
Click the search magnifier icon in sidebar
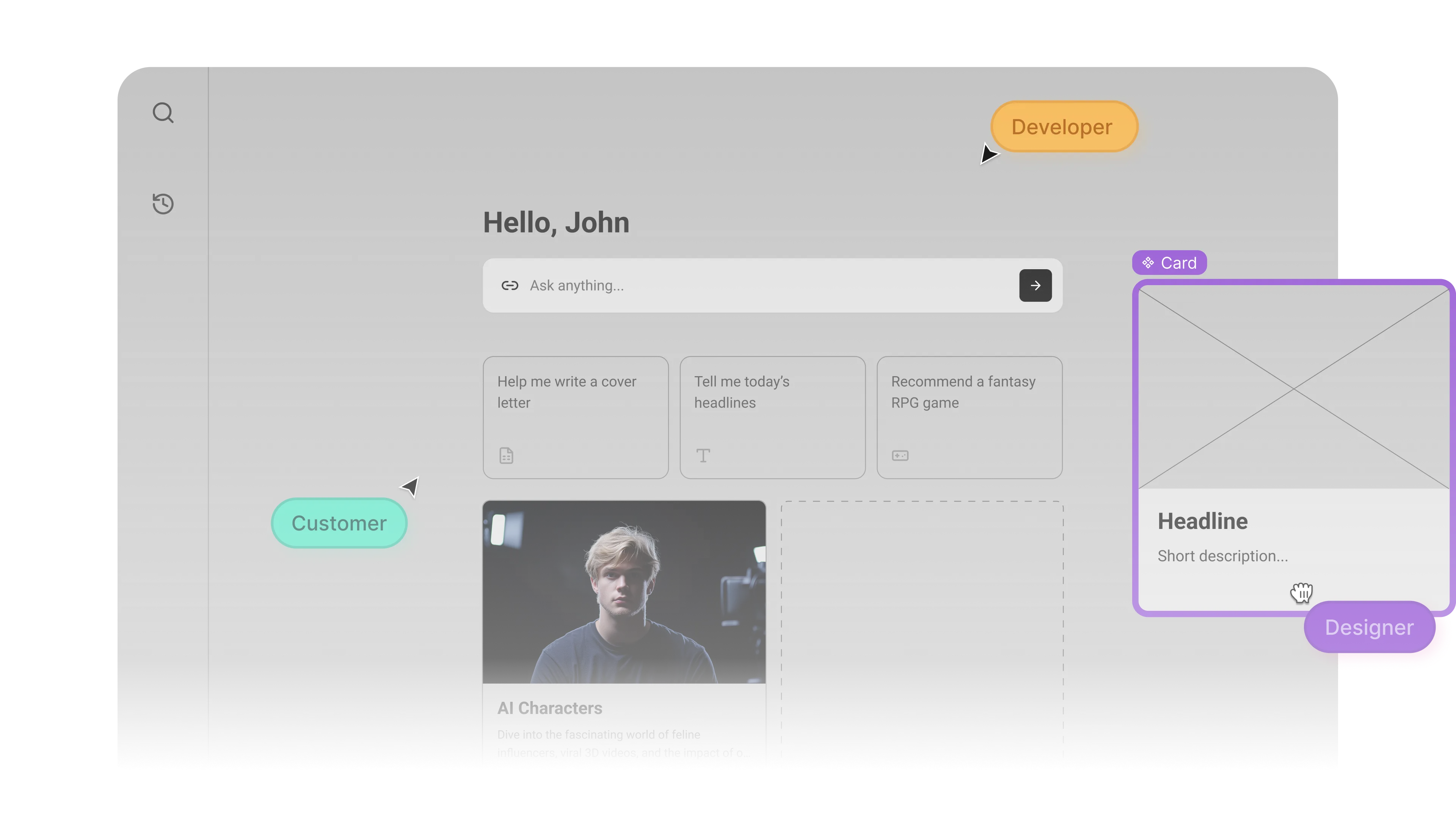[163, 113]
